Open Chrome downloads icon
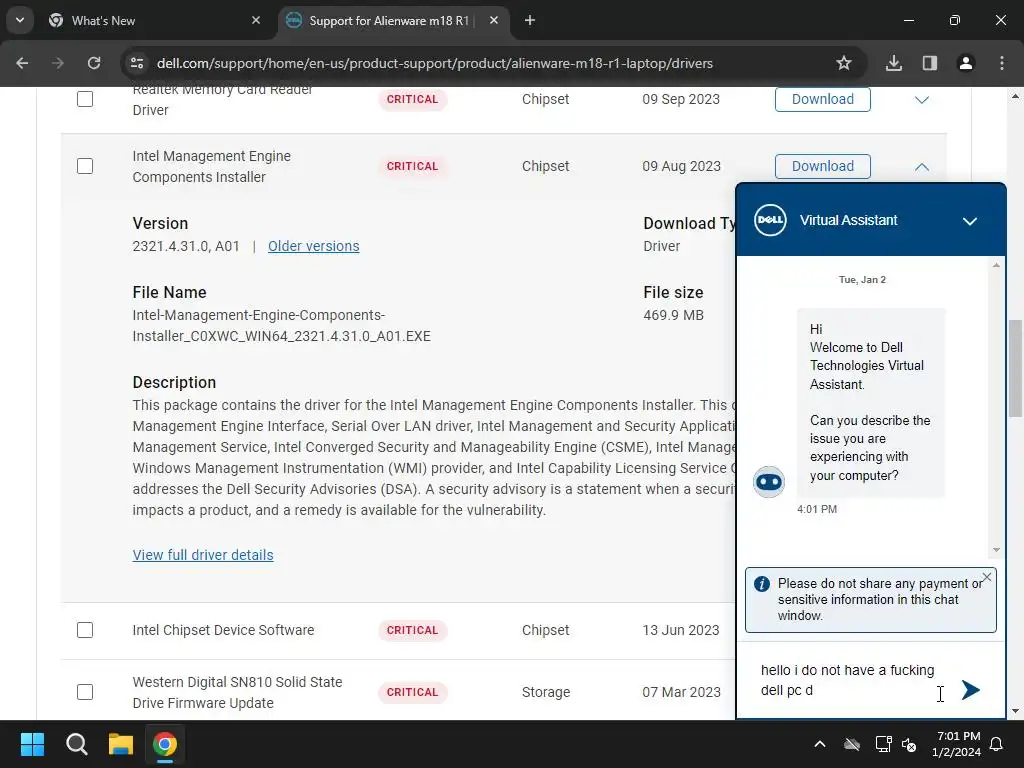The image size is (1024, 768). pos(894,63)
